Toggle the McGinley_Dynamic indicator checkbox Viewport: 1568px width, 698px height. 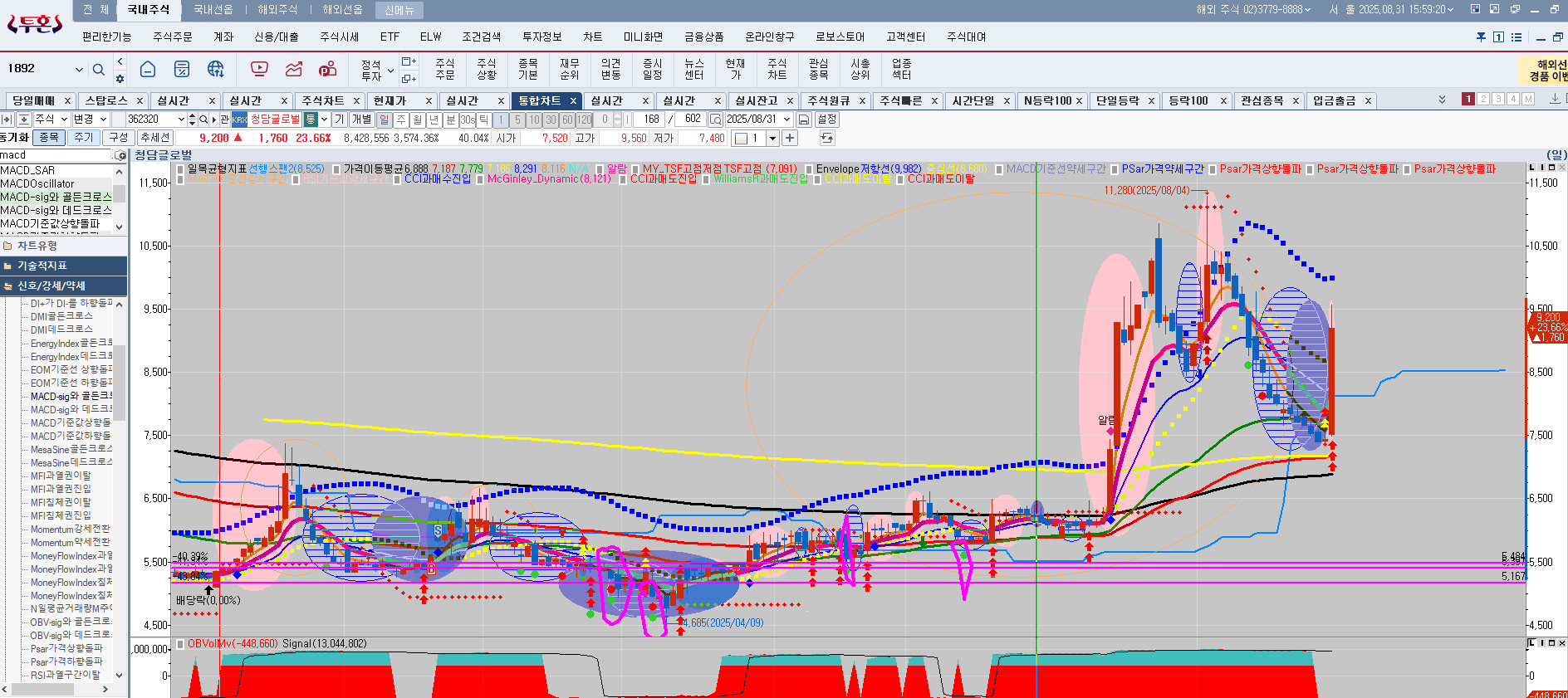[480, 179]
